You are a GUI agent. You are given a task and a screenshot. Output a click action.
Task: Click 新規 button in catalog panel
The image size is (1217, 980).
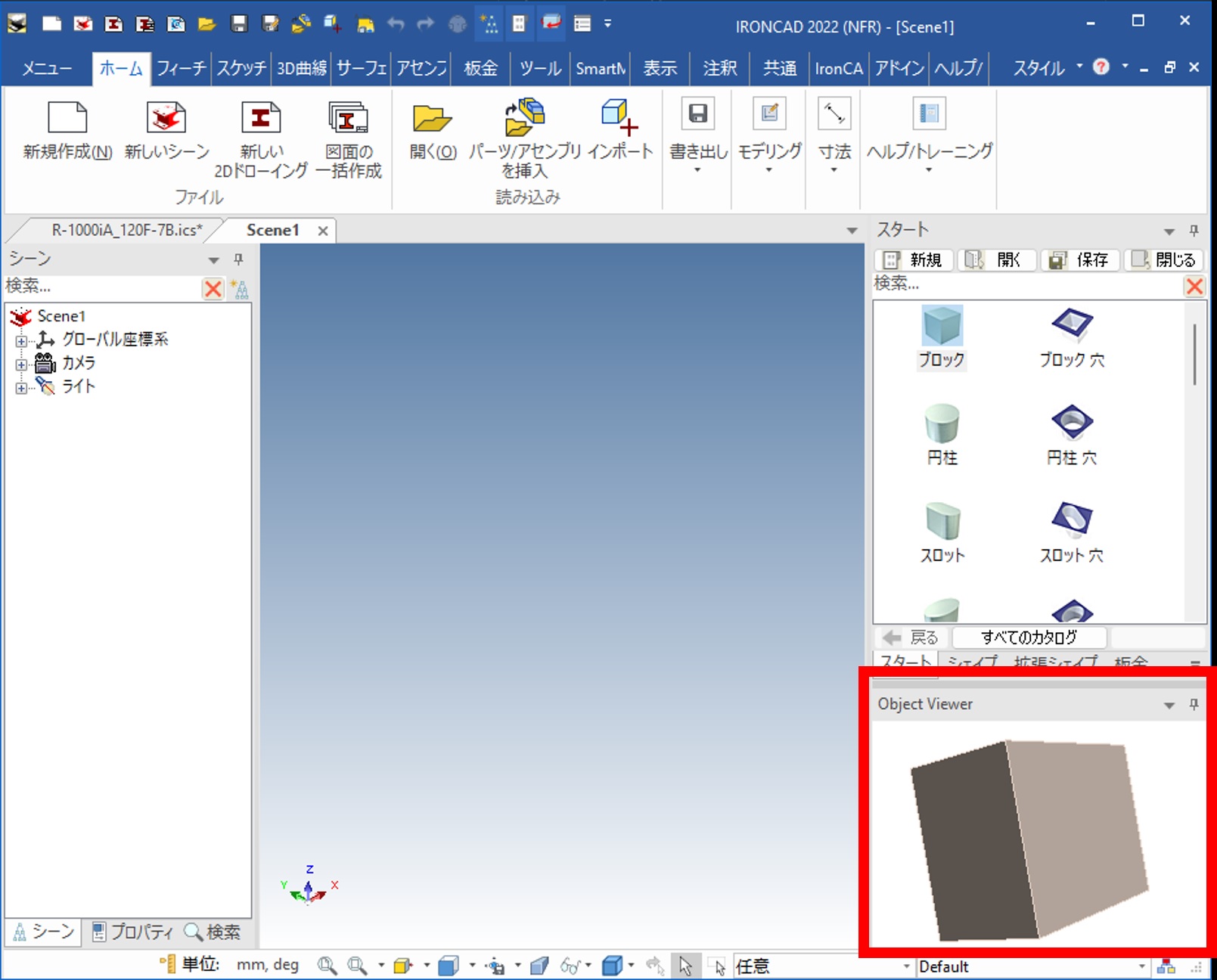pos(914,260)
